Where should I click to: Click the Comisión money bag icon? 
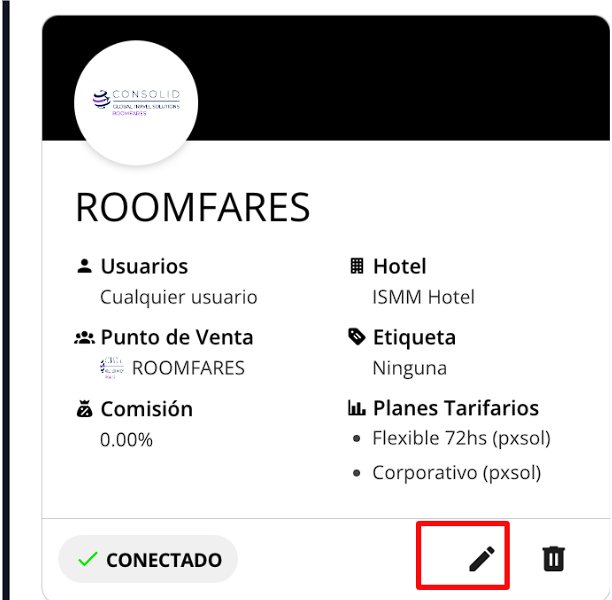tap(84, 408)
